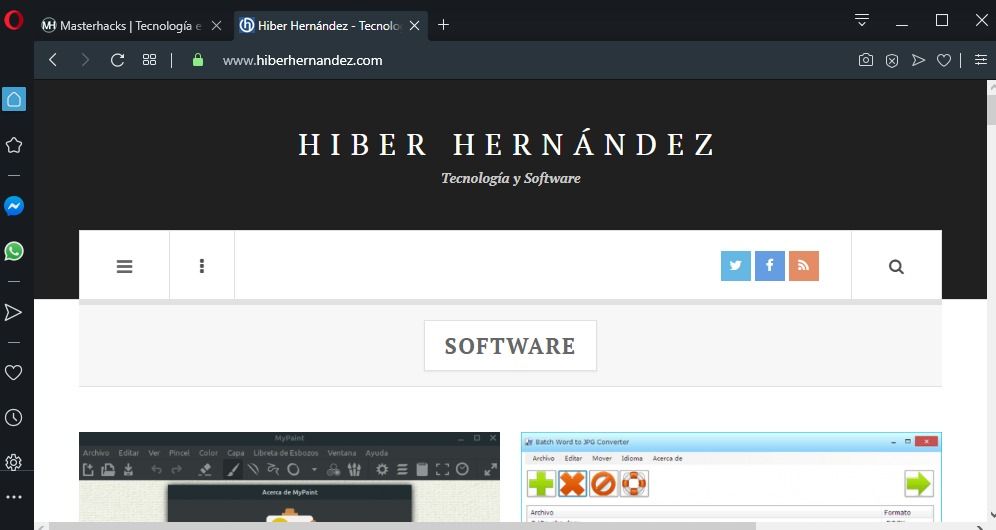Close the Masterhacks tab
This screenshot has height=530, width=996.
pyautogui.click(x=217, y=25)
